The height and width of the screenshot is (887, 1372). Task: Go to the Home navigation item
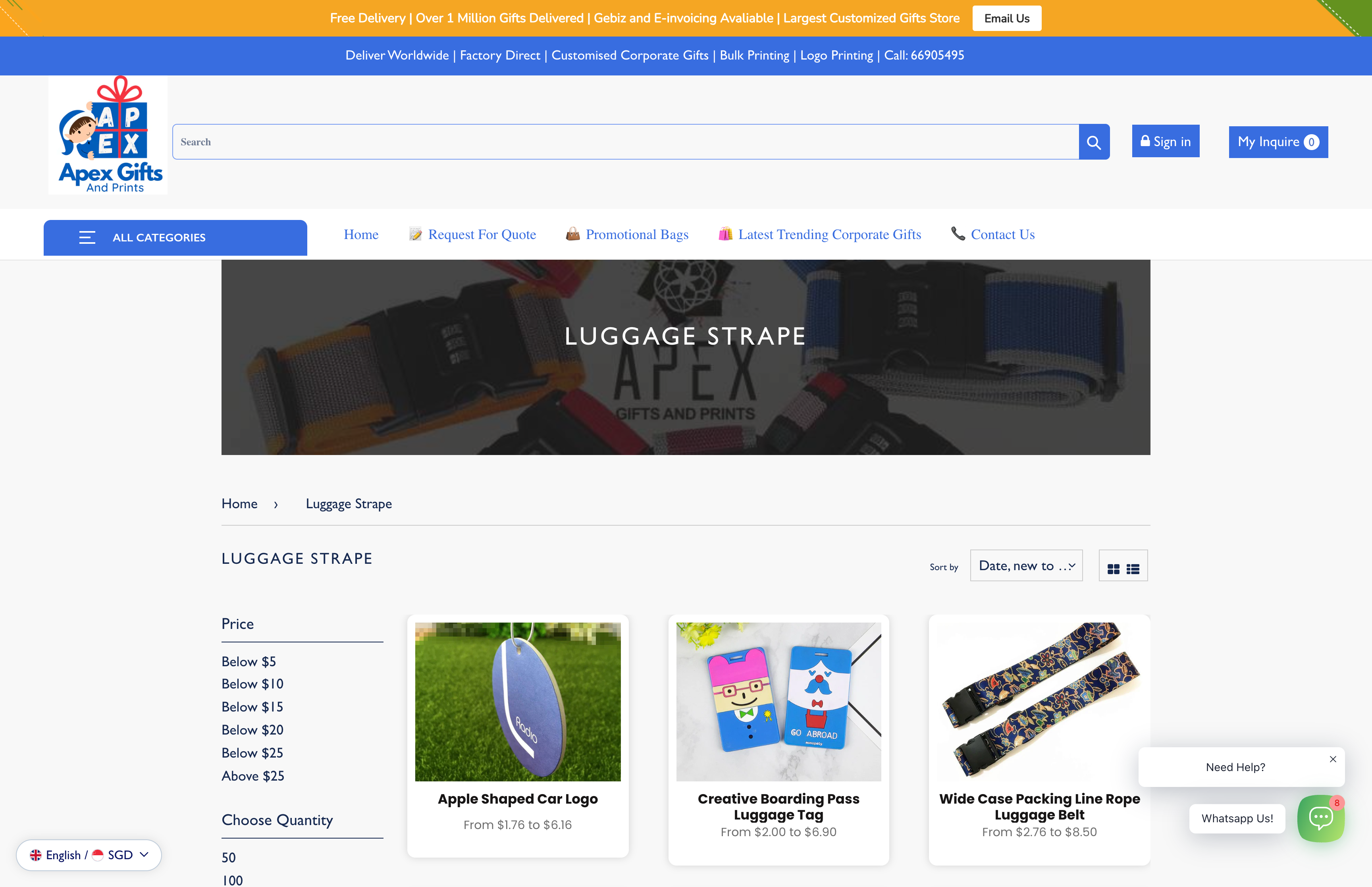click(360, 234)
